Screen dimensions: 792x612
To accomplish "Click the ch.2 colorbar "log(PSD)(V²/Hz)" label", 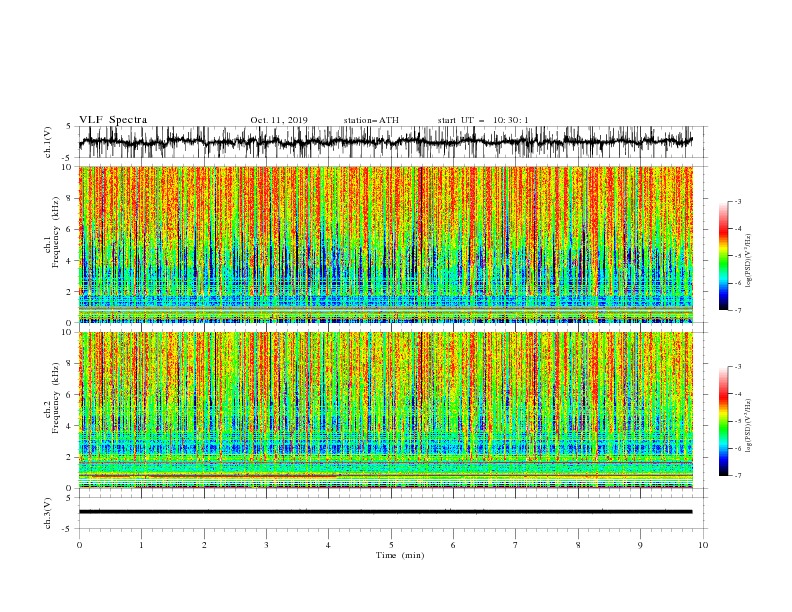I will (x=749, y=425).
